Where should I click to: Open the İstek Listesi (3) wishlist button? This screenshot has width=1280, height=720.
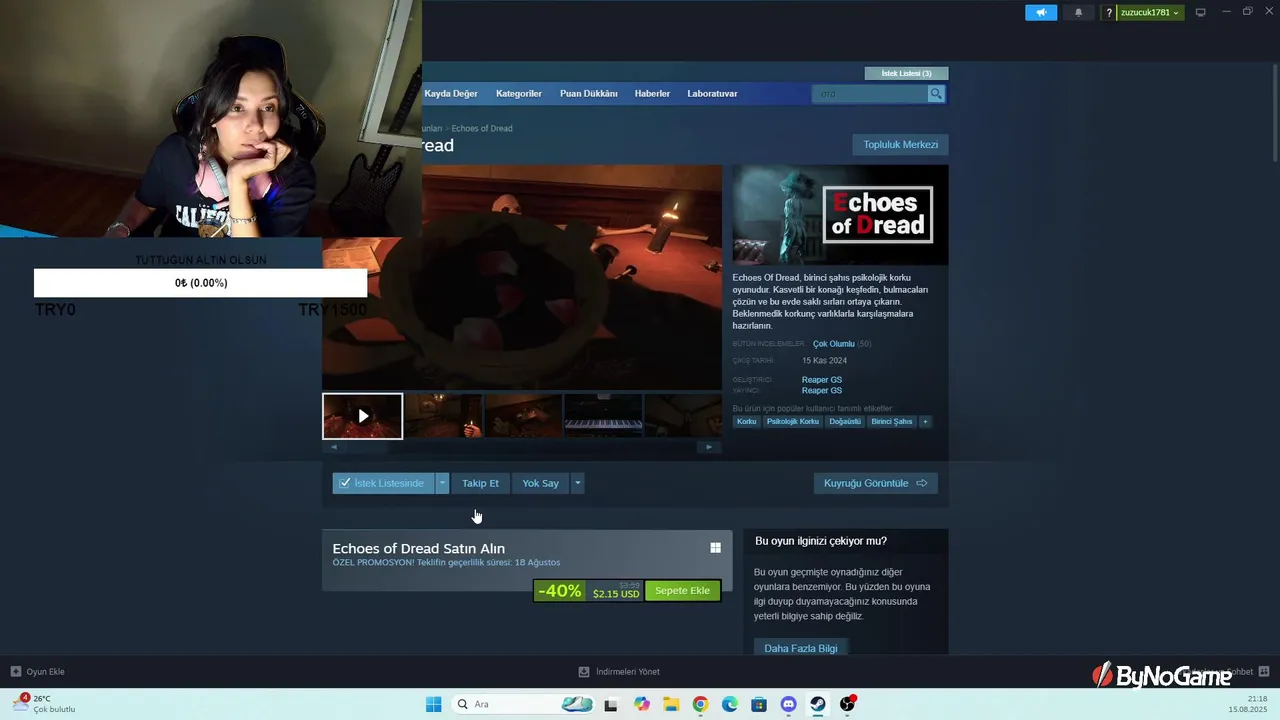pyautogui.click(x=906, y=73)
